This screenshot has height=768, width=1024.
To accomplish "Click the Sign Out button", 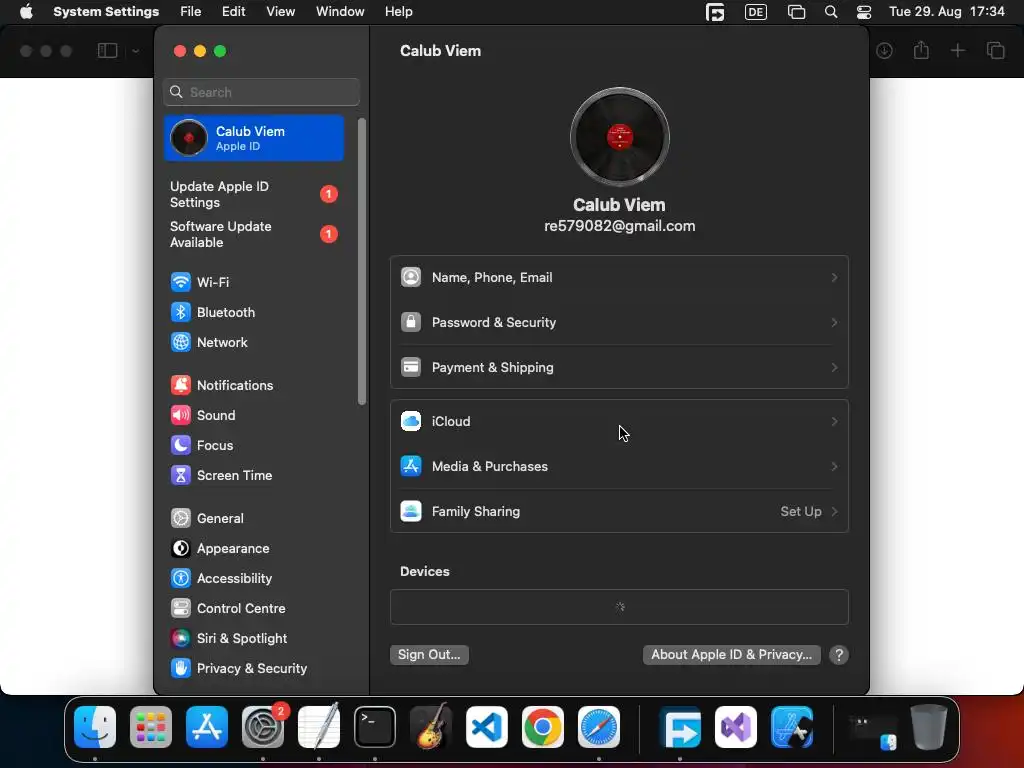I will (x=429, y=655).
